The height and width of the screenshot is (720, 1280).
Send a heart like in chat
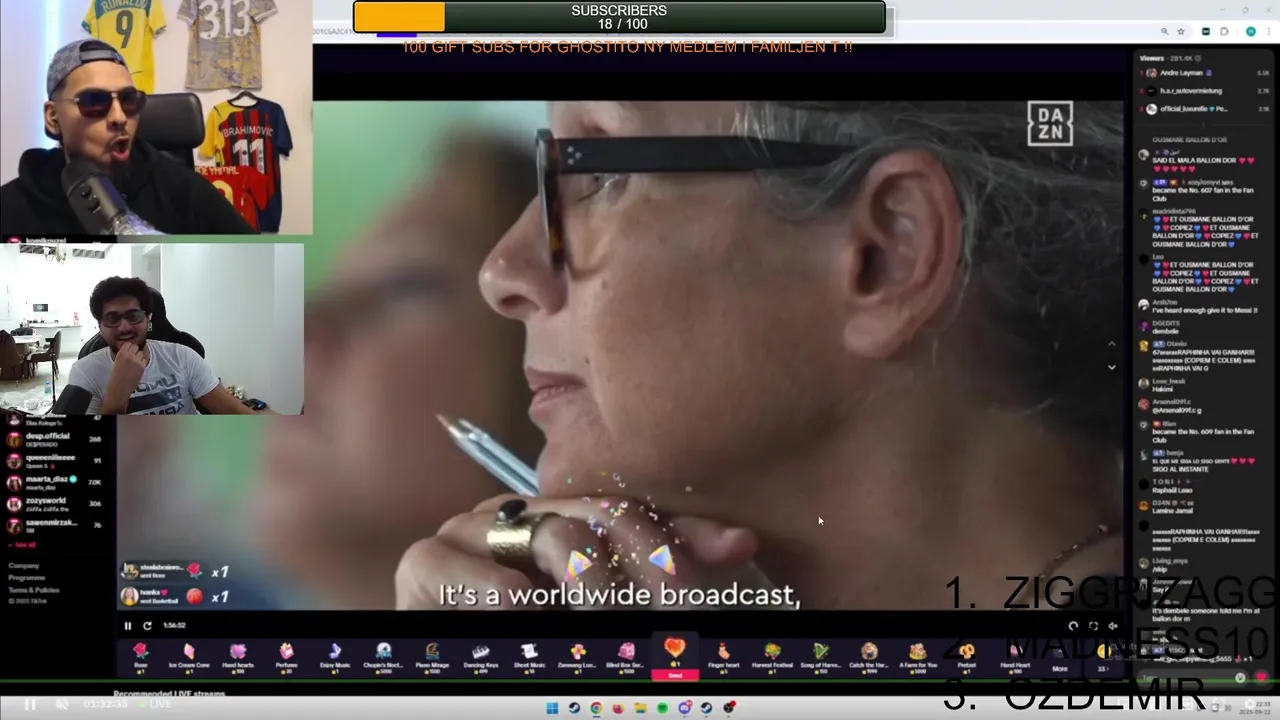coord(1262,677)
